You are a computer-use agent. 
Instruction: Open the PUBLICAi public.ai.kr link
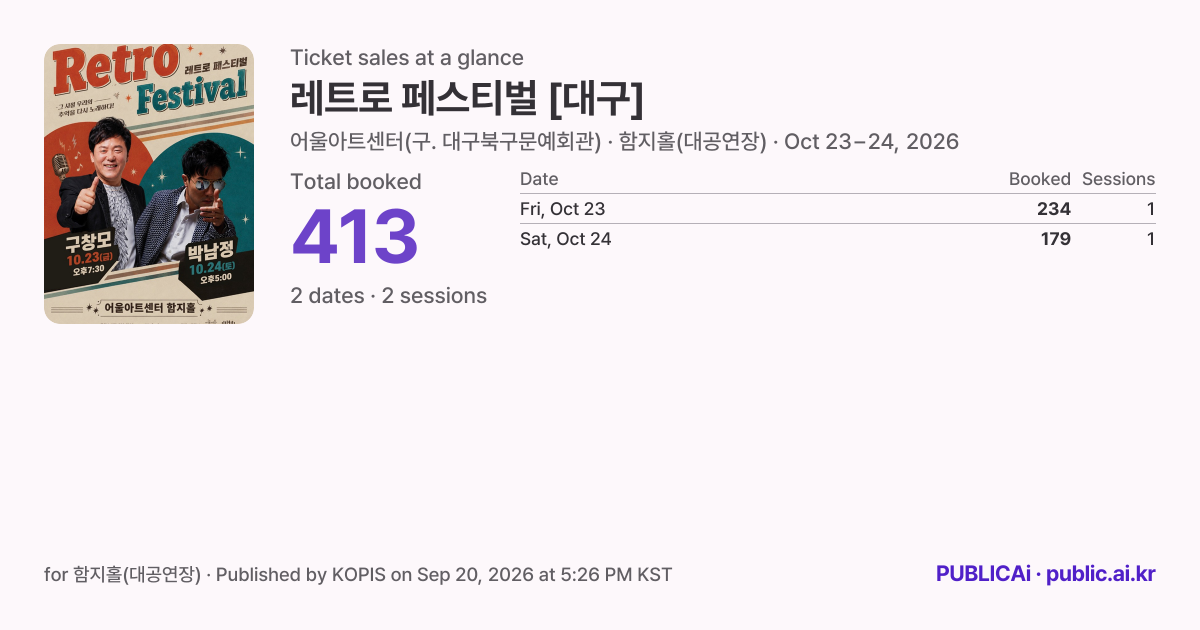(1045, 574)
